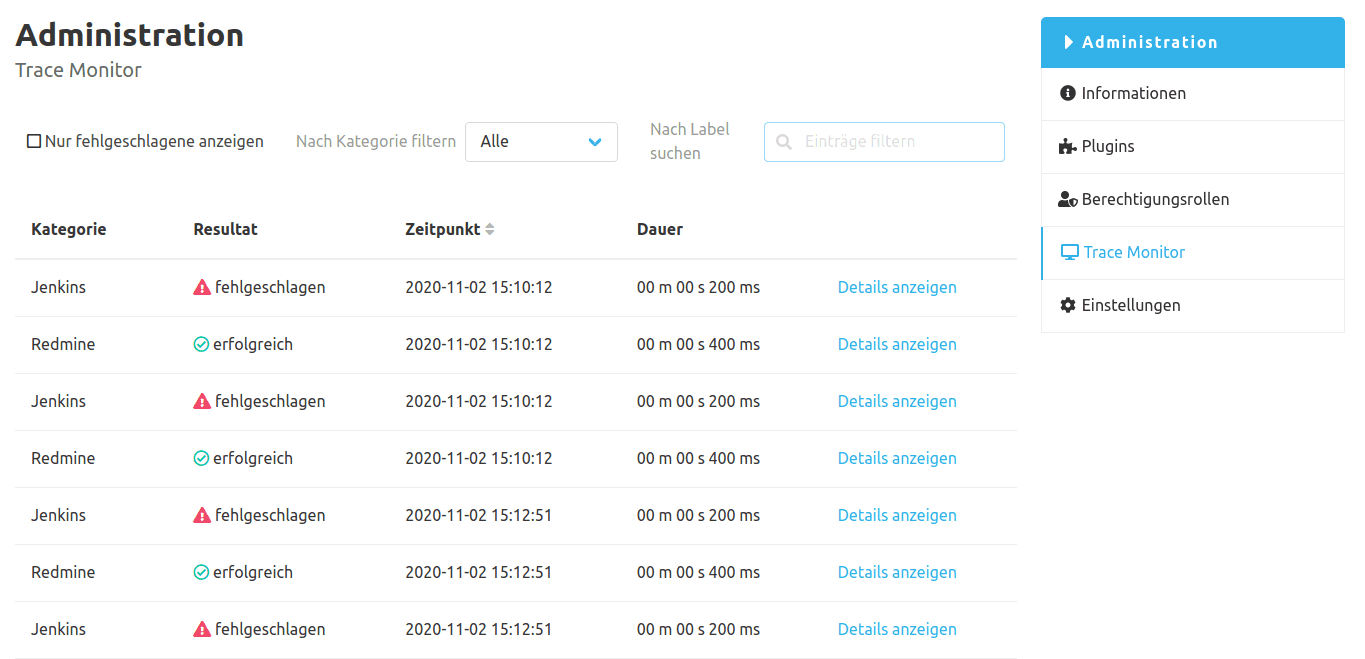
Task: Click the Administration play icon in sidebar
Action: pos(1069,42)
